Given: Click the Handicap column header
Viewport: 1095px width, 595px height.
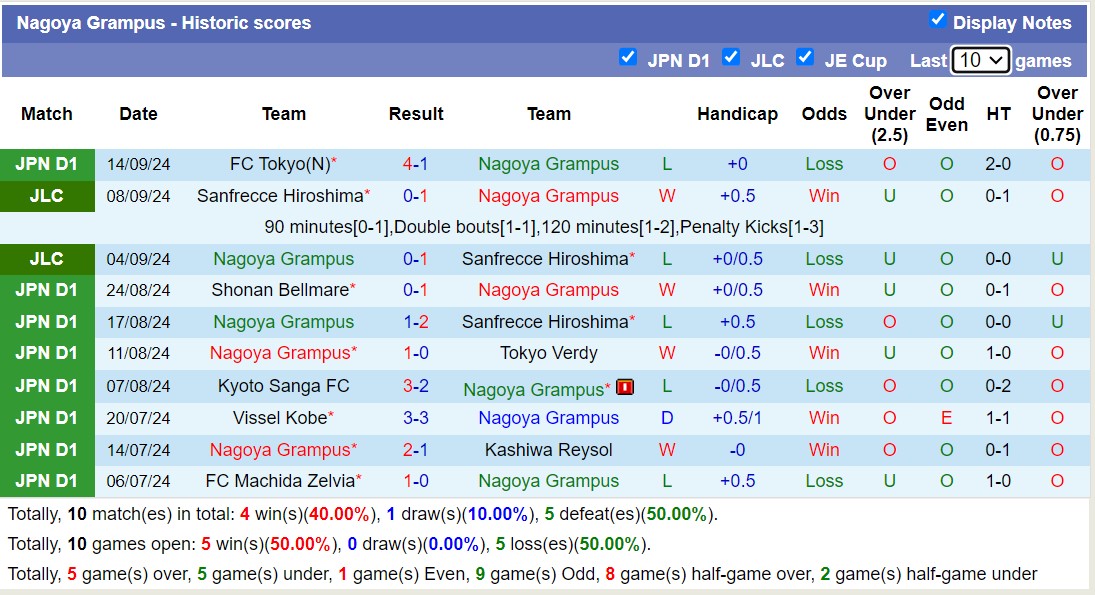Looking at the screenshot, I should click(x=737, y=114).
